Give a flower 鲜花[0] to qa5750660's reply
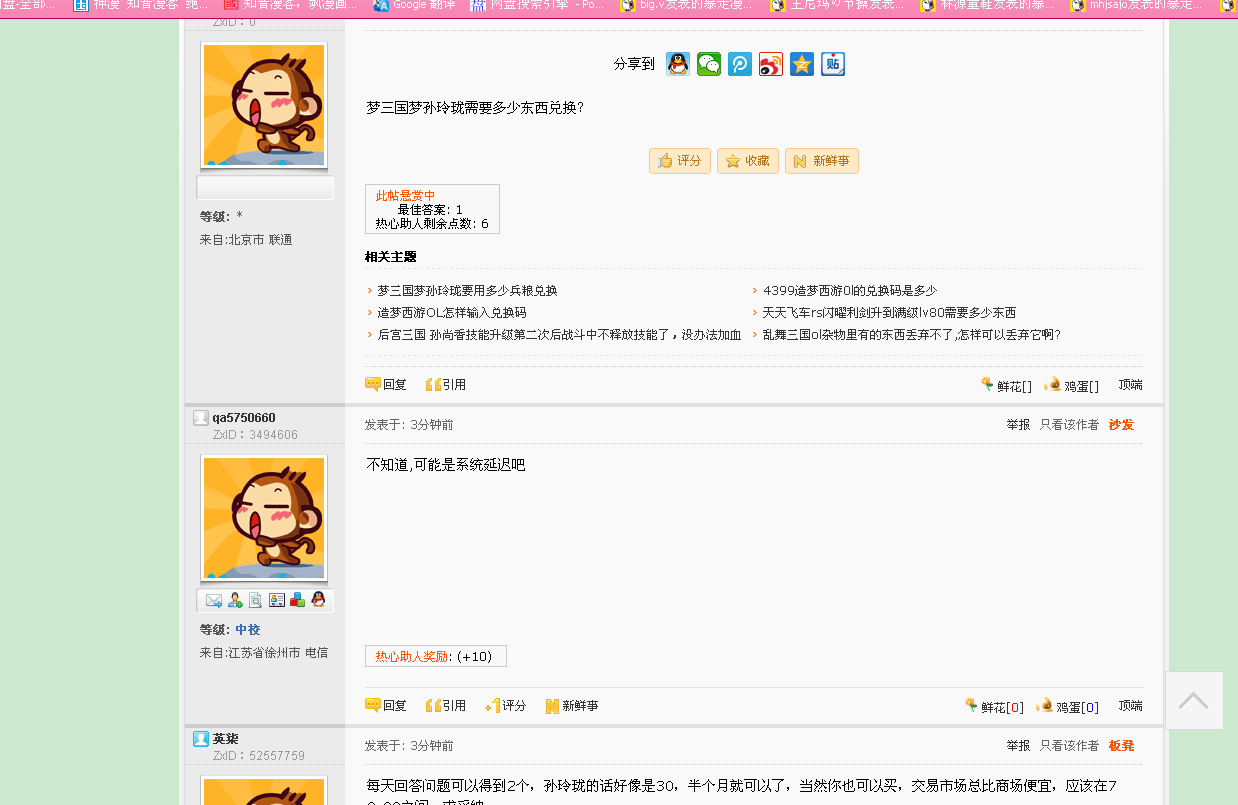1238x805 pixels. pos(994,706)
